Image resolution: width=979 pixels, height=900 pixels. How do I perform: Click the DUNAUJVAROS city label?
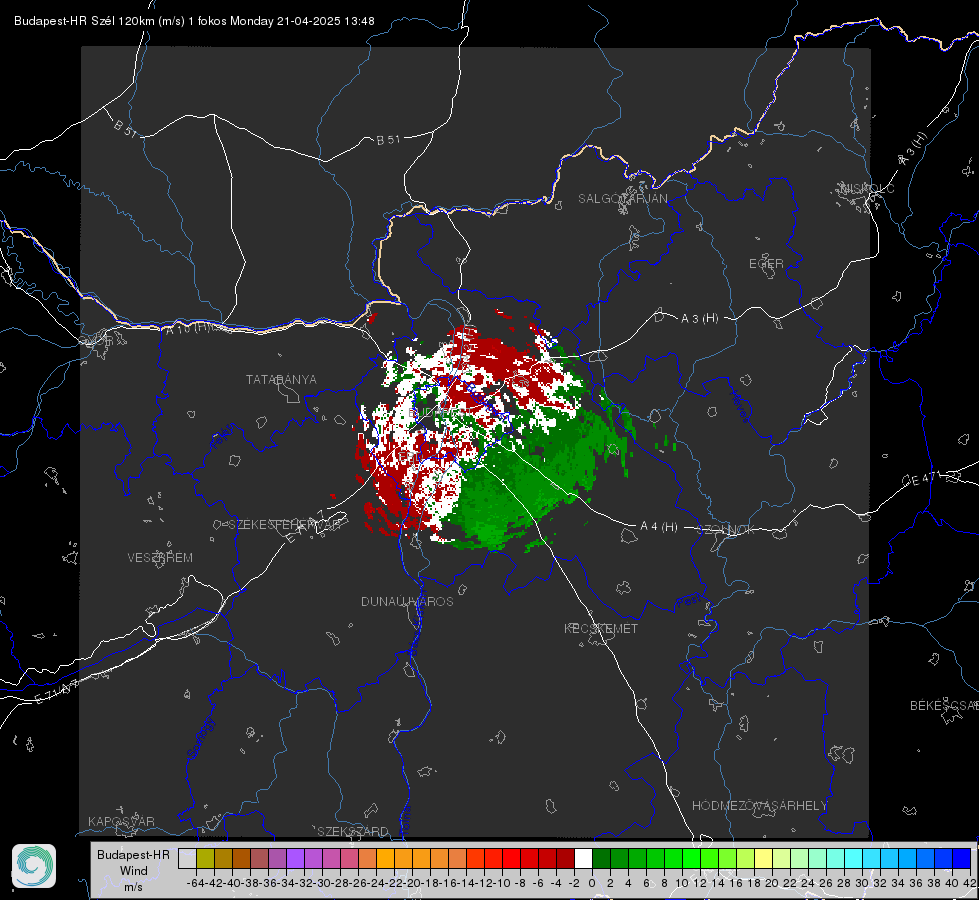pos(407,601)
